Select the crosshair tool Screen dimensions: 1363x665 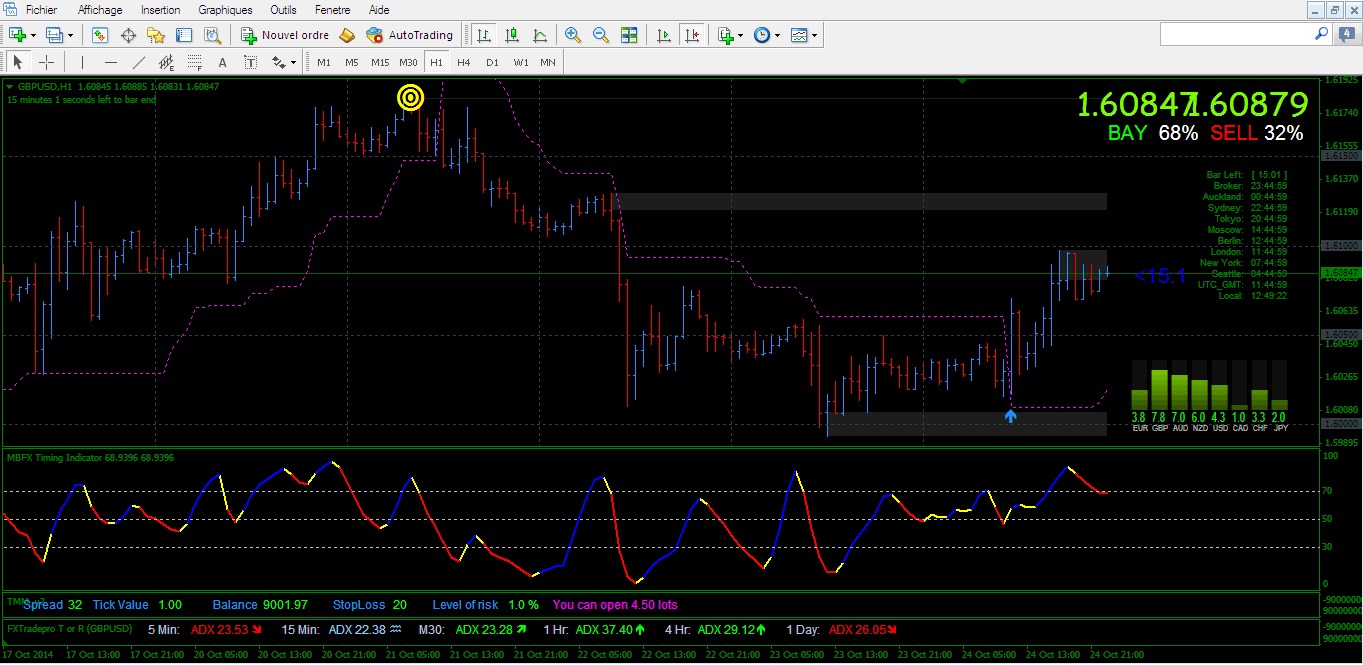point(46,62)
